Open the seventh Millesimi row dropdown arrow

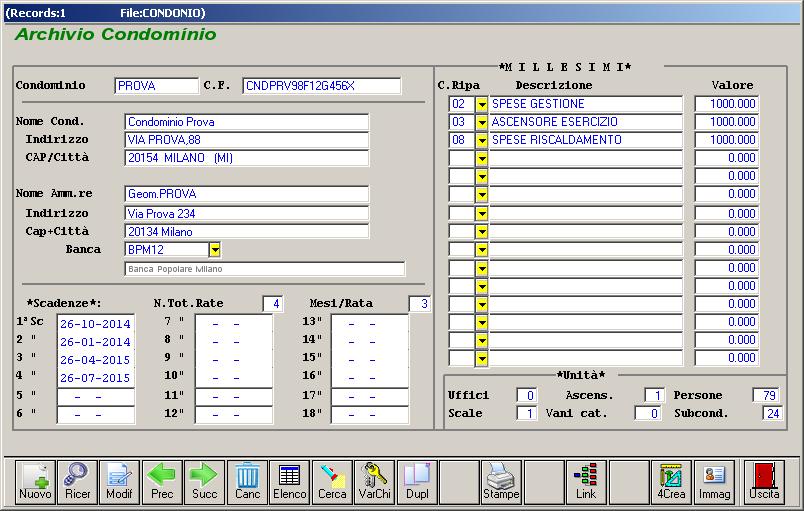pos(481,213)
